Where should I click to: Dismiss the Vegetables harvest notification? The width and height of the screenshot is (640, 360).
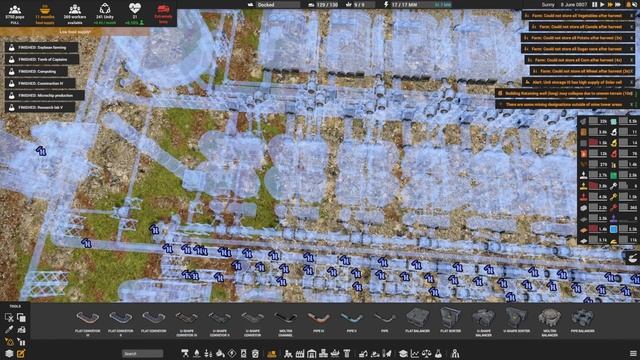tap(631, 16)
